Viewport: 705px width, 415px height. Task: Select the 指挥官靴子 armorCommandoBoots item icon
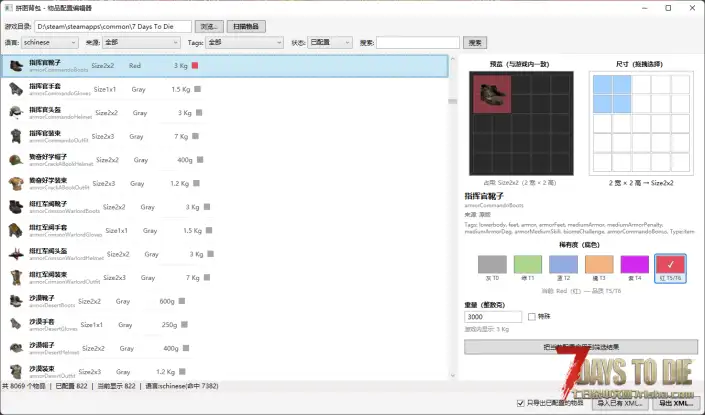[x=16, y=66]
